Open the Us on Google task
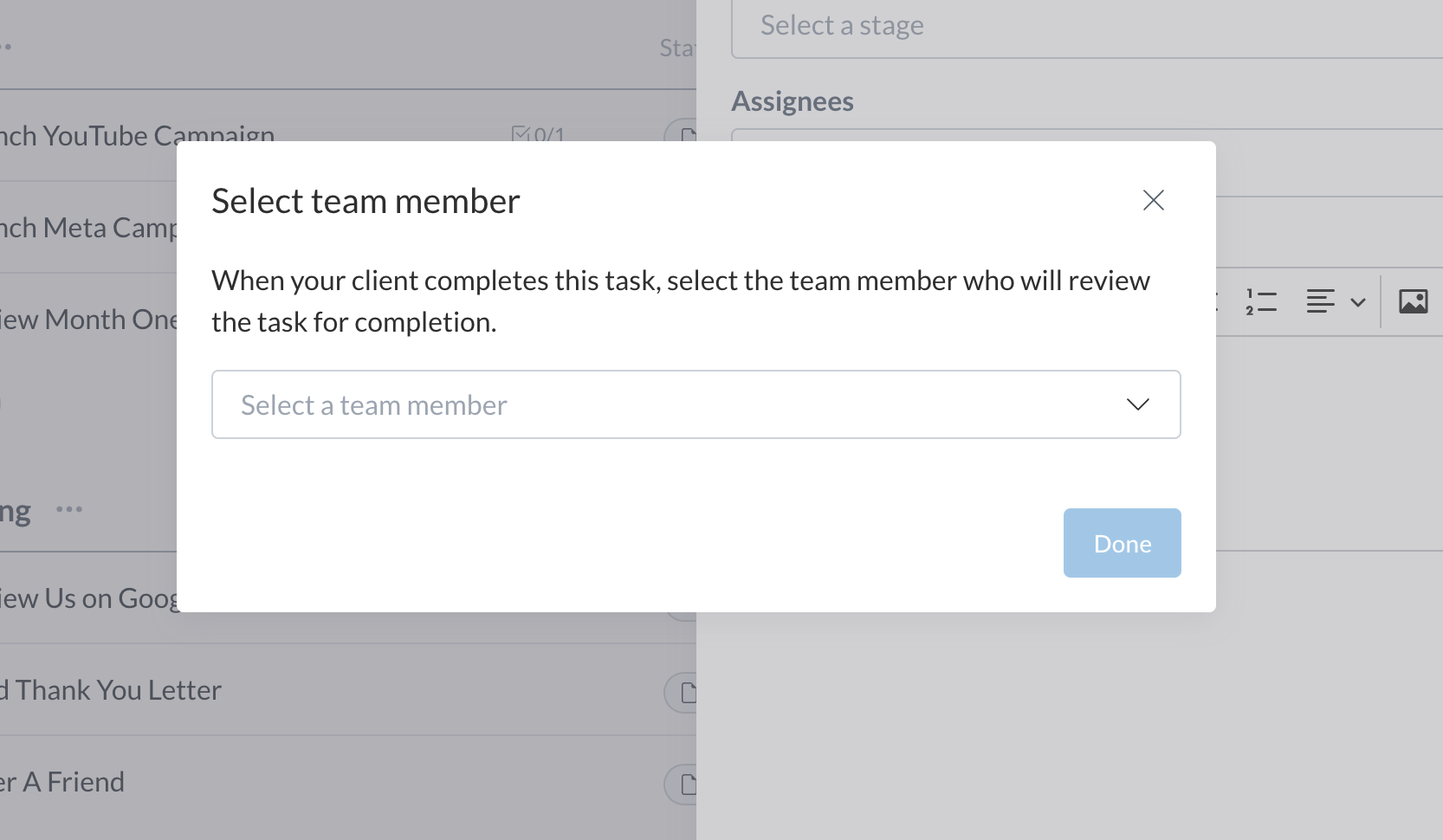 click(87, 598)
